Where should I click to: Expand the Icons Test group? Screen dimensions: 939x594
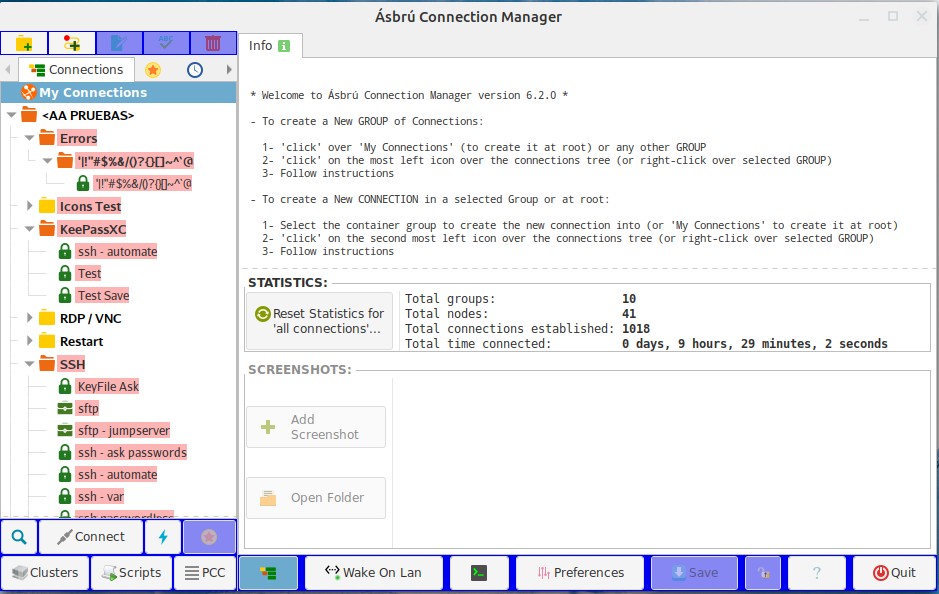point(29,206)
